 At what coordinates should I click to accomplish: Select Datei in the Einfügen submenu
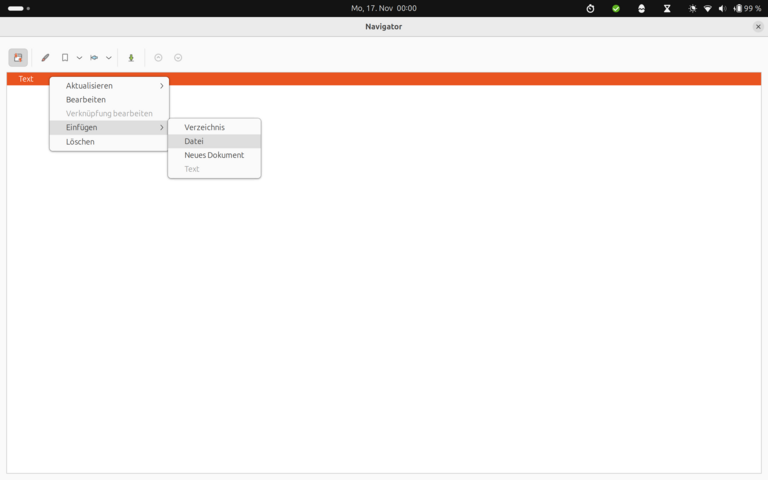pos(194,141)
